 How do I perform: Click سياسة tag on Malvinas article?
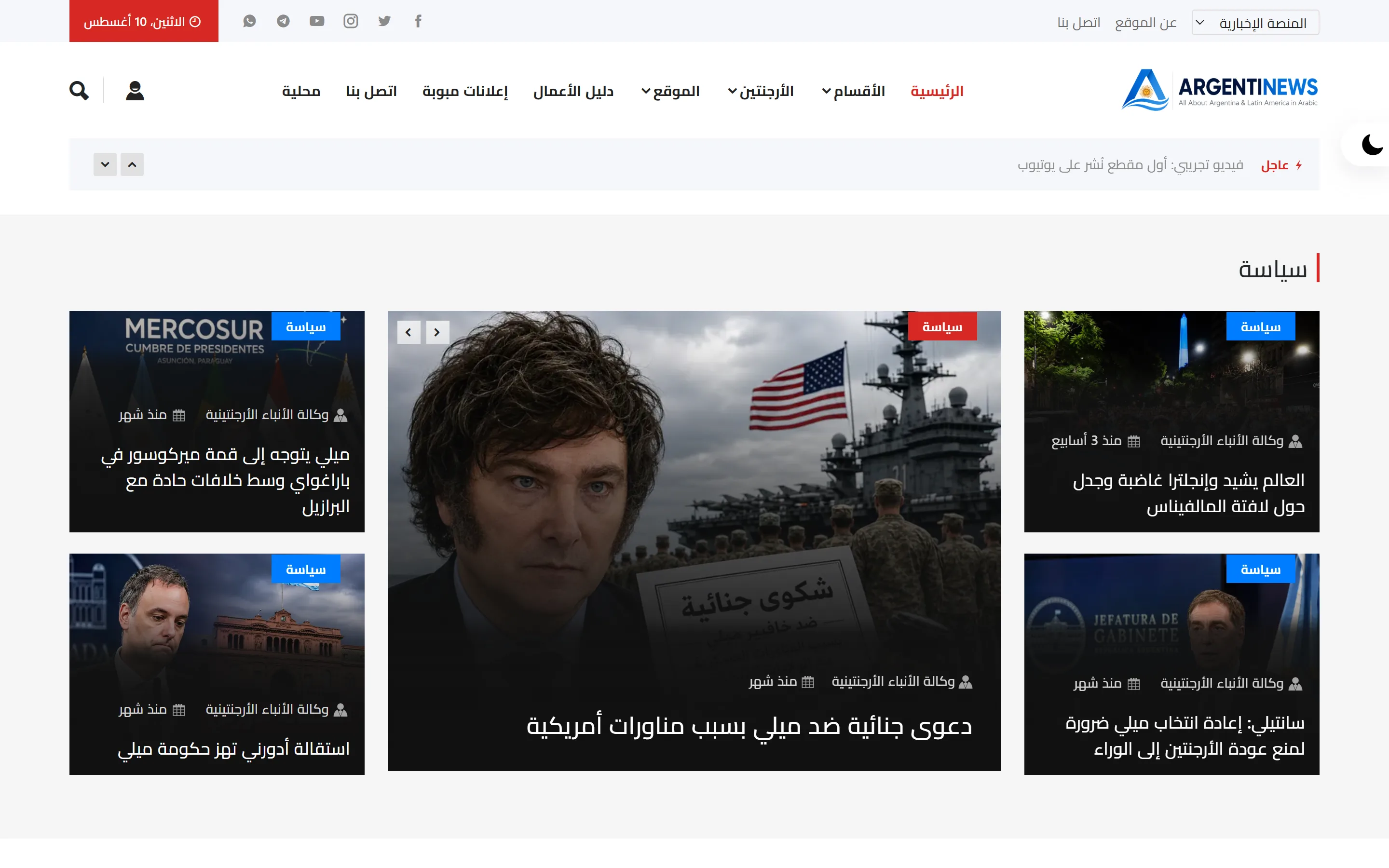click(1260, 326)
